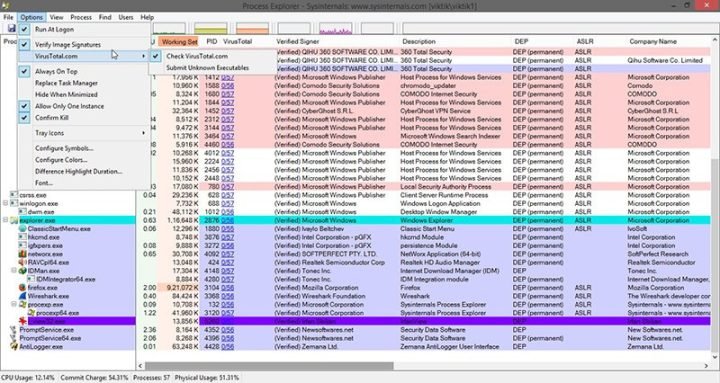Click the purple I/O history mini graph
720x383 pixels.
coord(336,28)
